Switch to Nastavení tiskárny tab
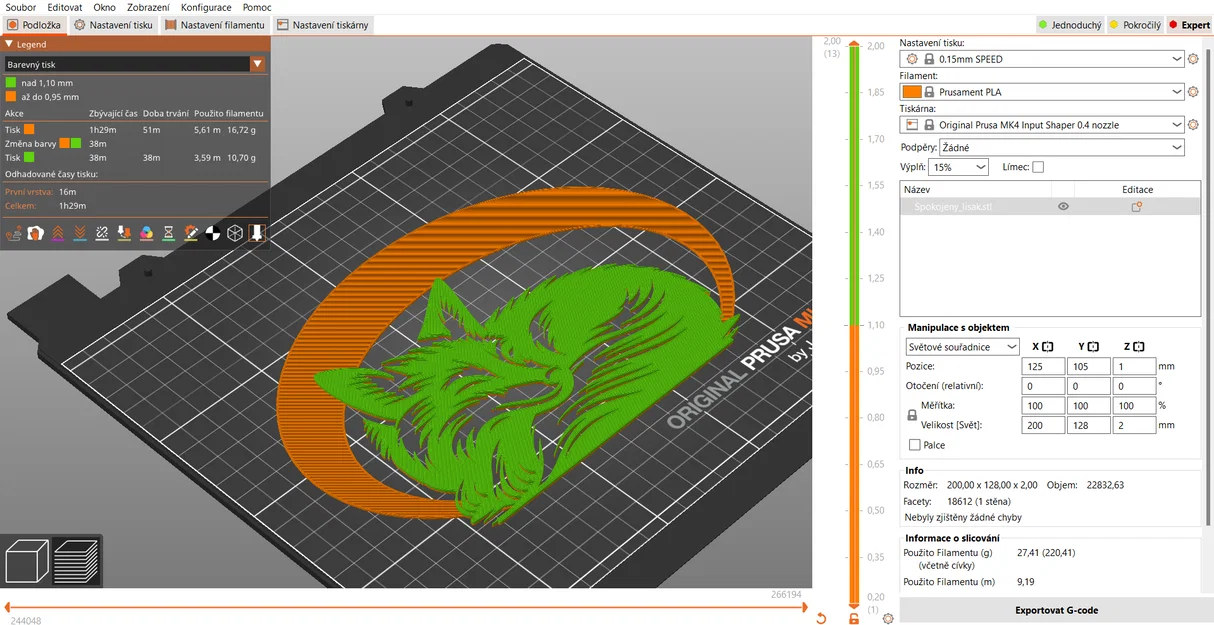Image resolution: width=1214 pixels, height=625 pixels. tap(323, 25)
